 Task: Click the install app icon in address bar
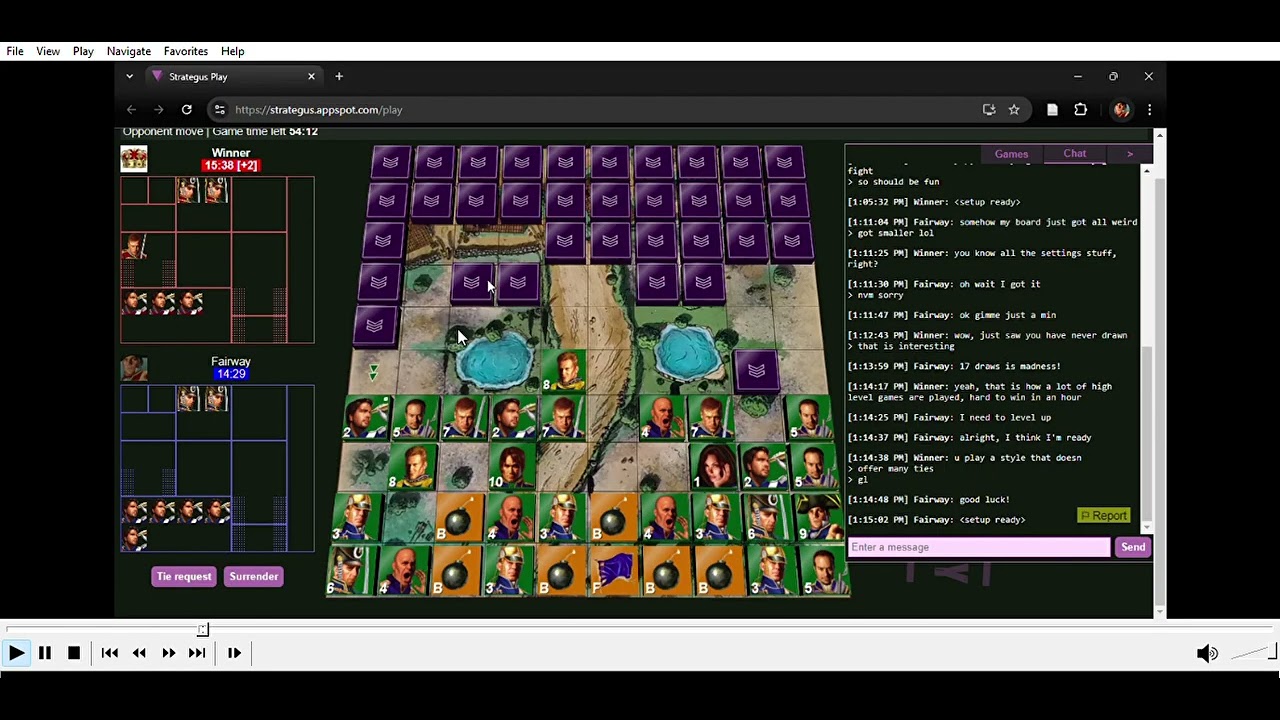tap(989, 110)
